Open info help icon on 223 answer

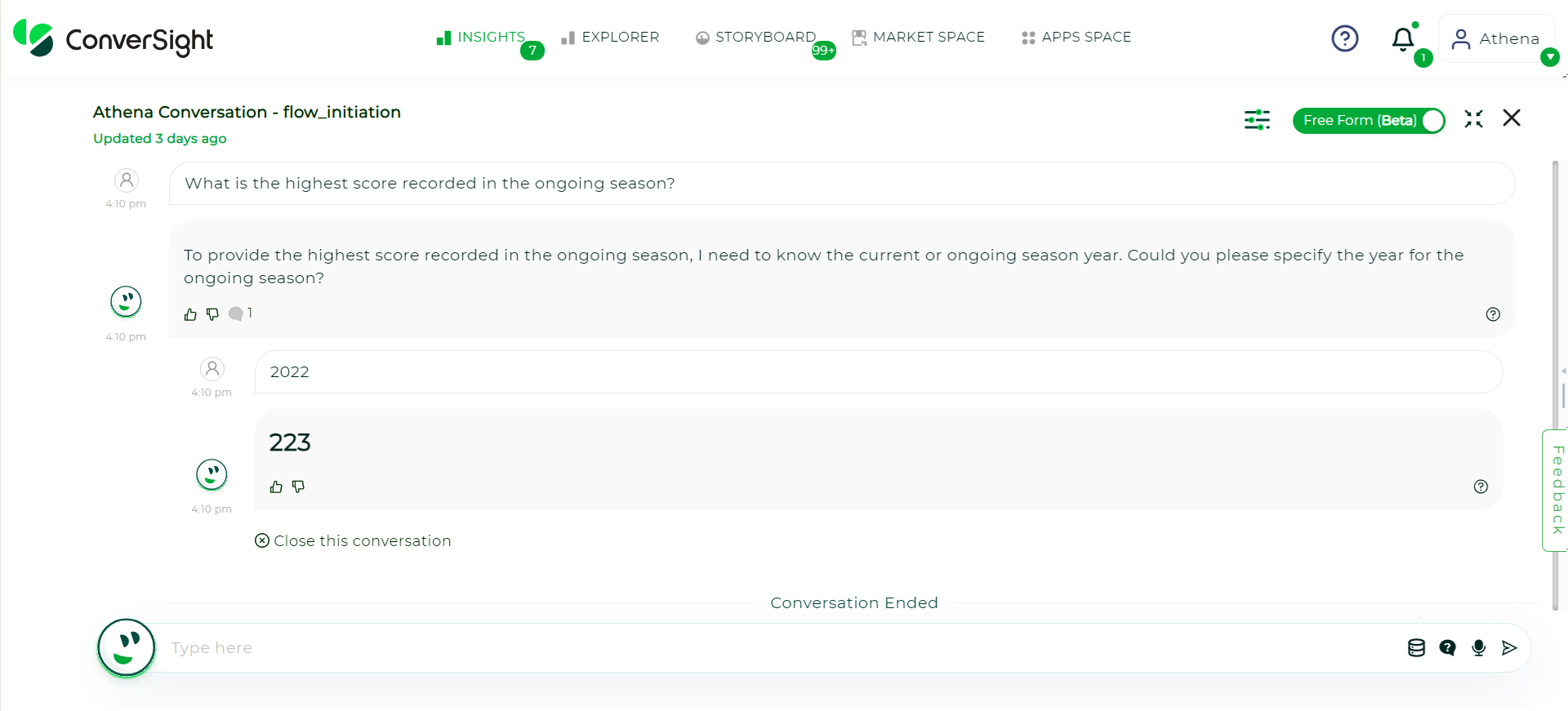point(1481,487)
